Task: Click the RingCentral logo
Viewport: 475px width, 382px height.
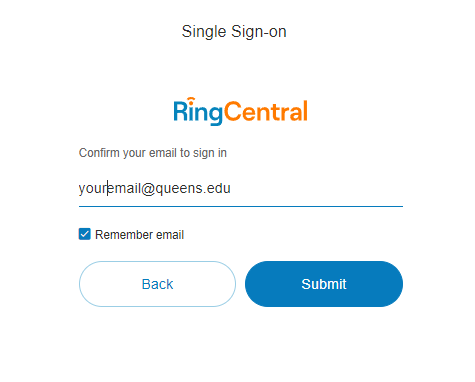Action: (240, 111)
